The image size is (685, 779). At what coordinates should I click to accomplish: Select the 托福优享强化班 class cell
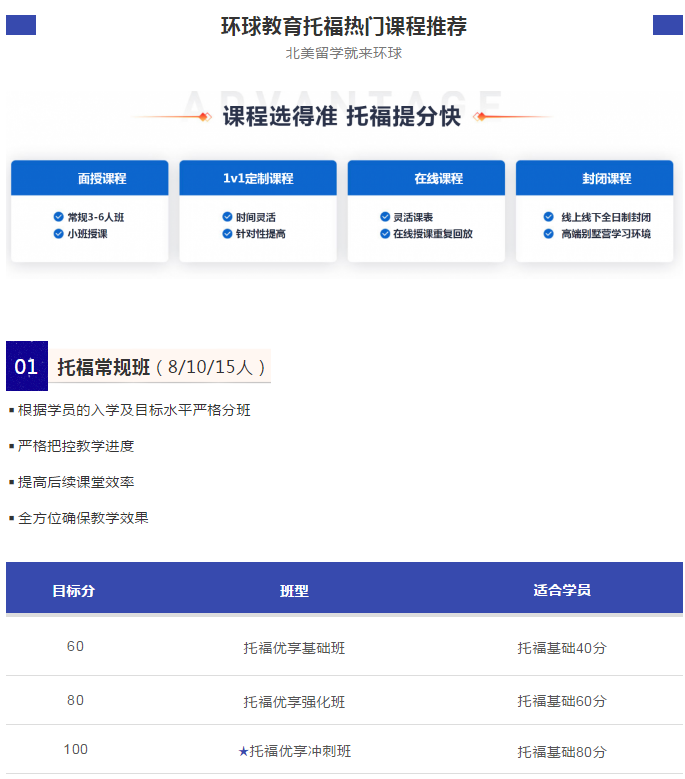pyautogui.click(x=294, y=701)
